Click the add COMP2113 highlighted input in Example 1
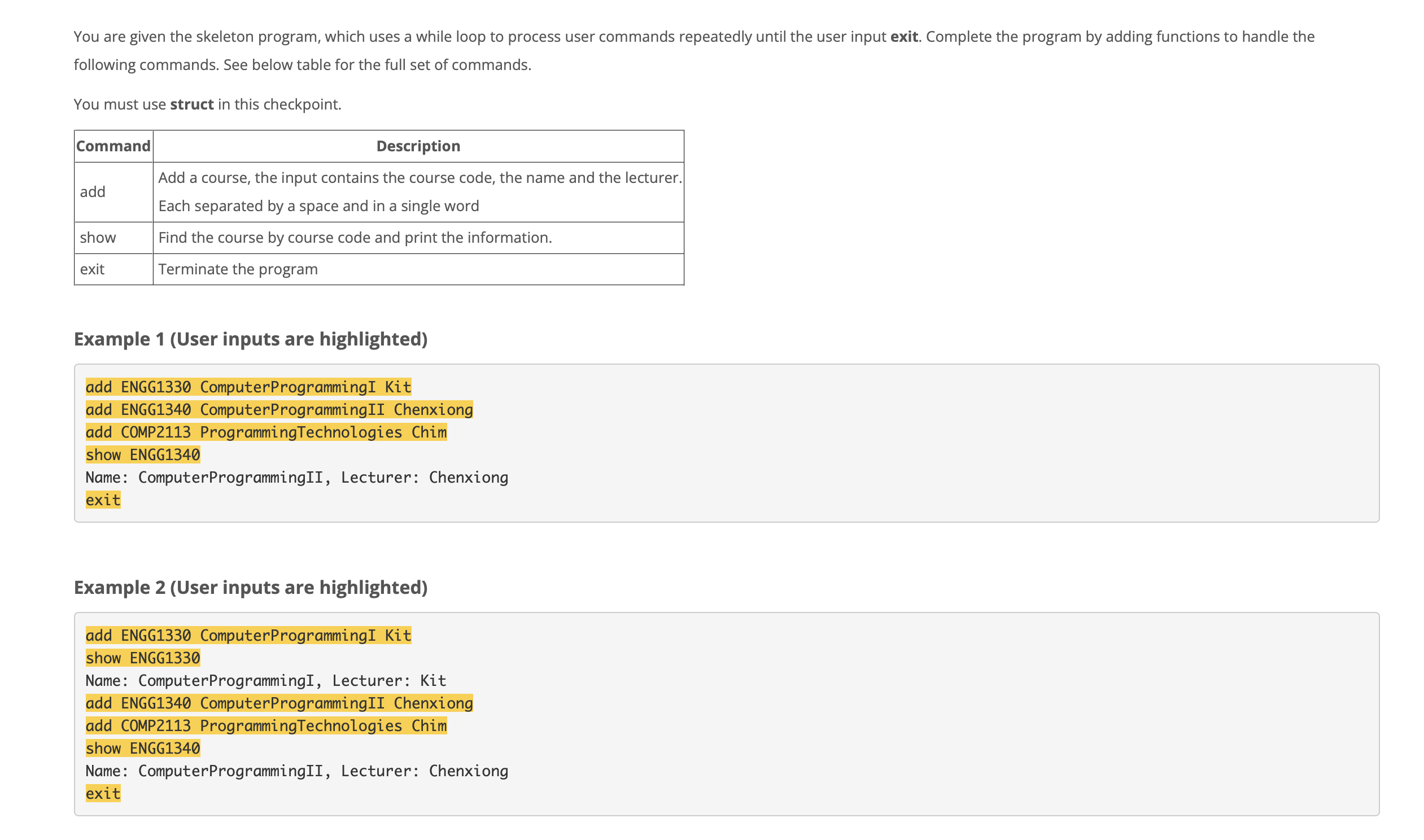1424x840 pixels. pos(266,432)
